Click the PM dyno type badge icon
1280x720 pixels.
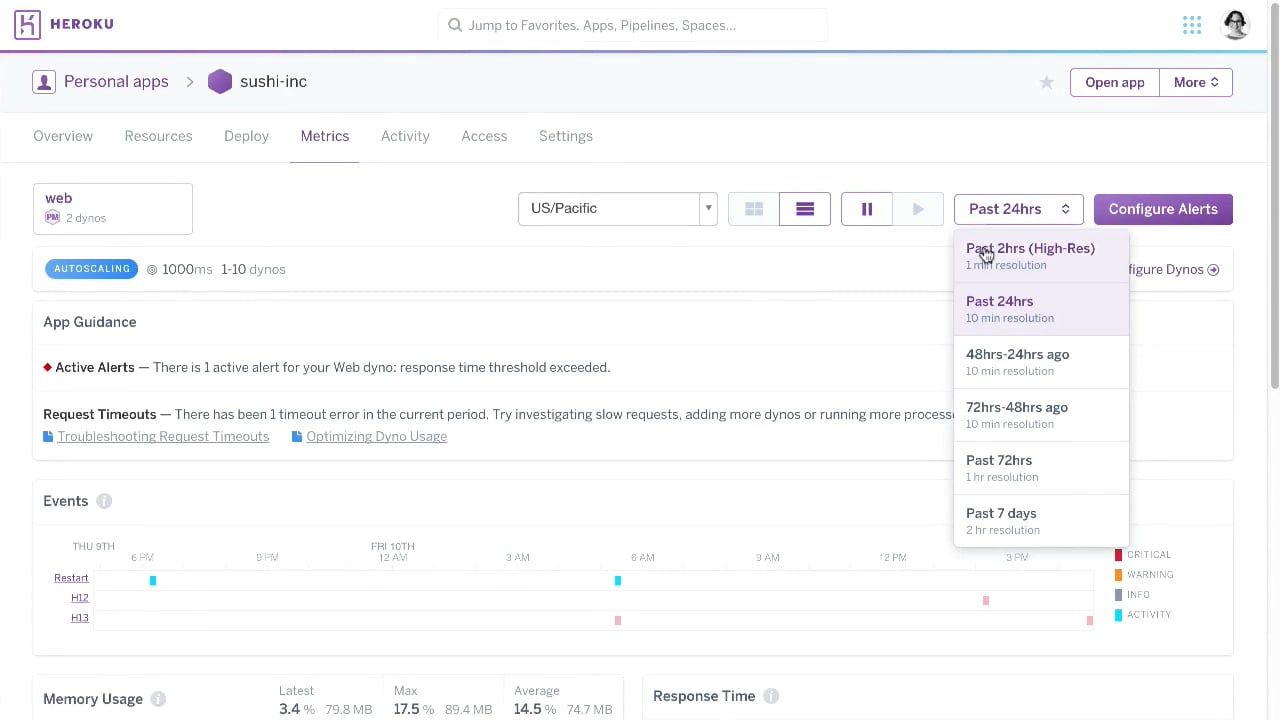pyautogui.click(x=52, y=217)
